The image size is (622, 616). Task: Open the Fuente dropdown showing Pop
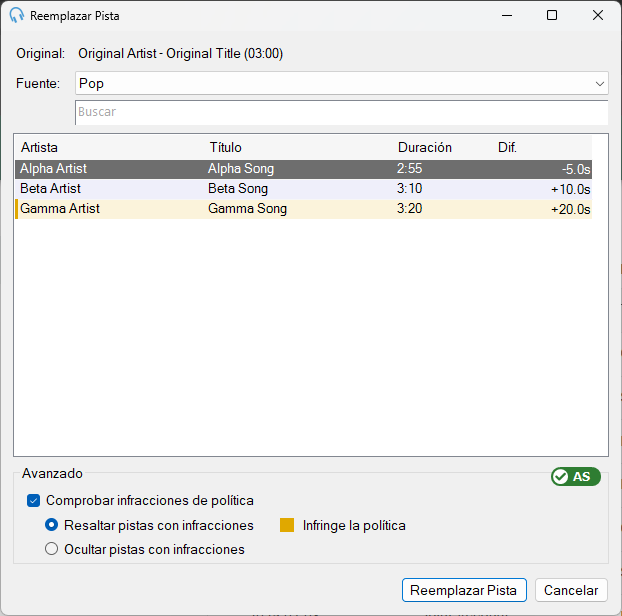[342, 83]
